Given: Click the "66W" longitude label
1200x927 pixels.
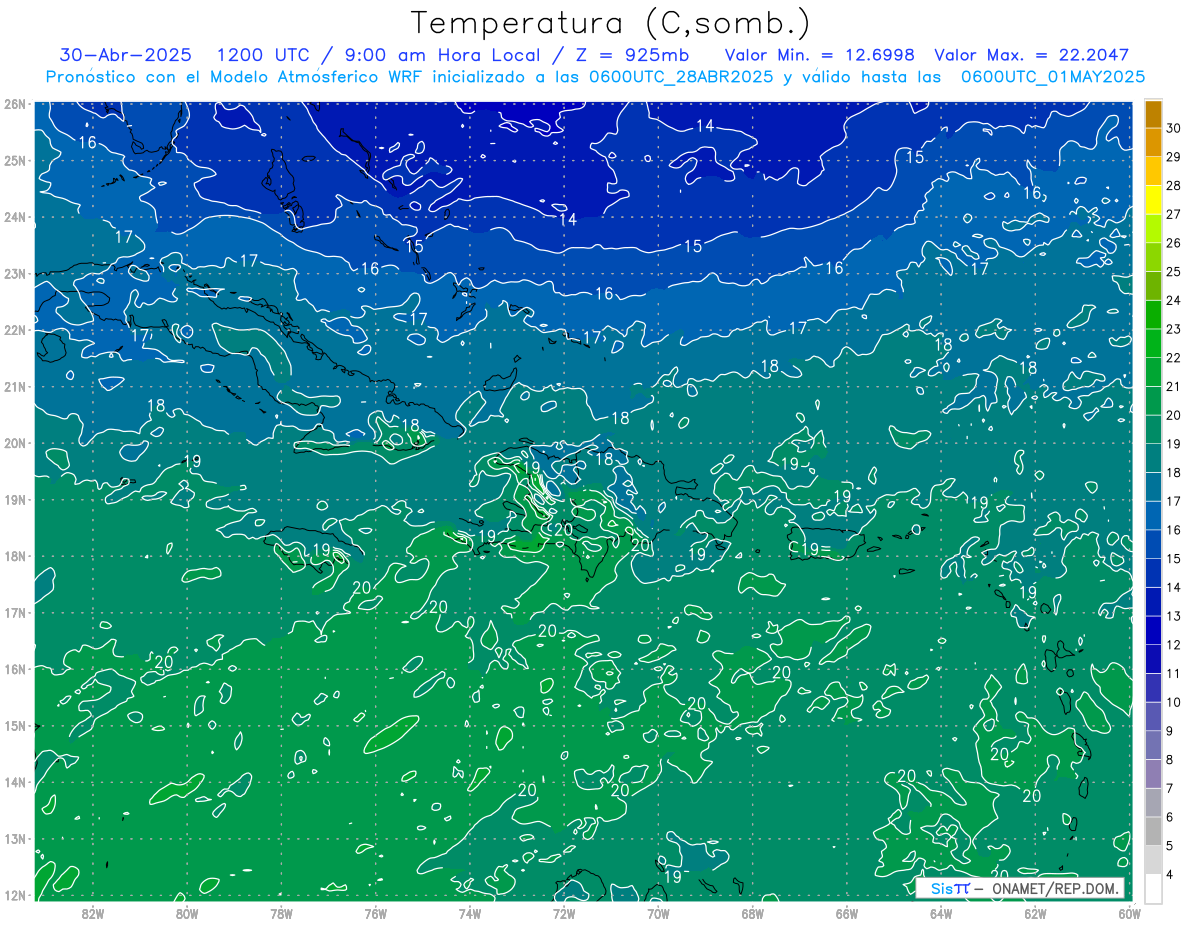Looking at the screenshot, I should click(847, 913).
